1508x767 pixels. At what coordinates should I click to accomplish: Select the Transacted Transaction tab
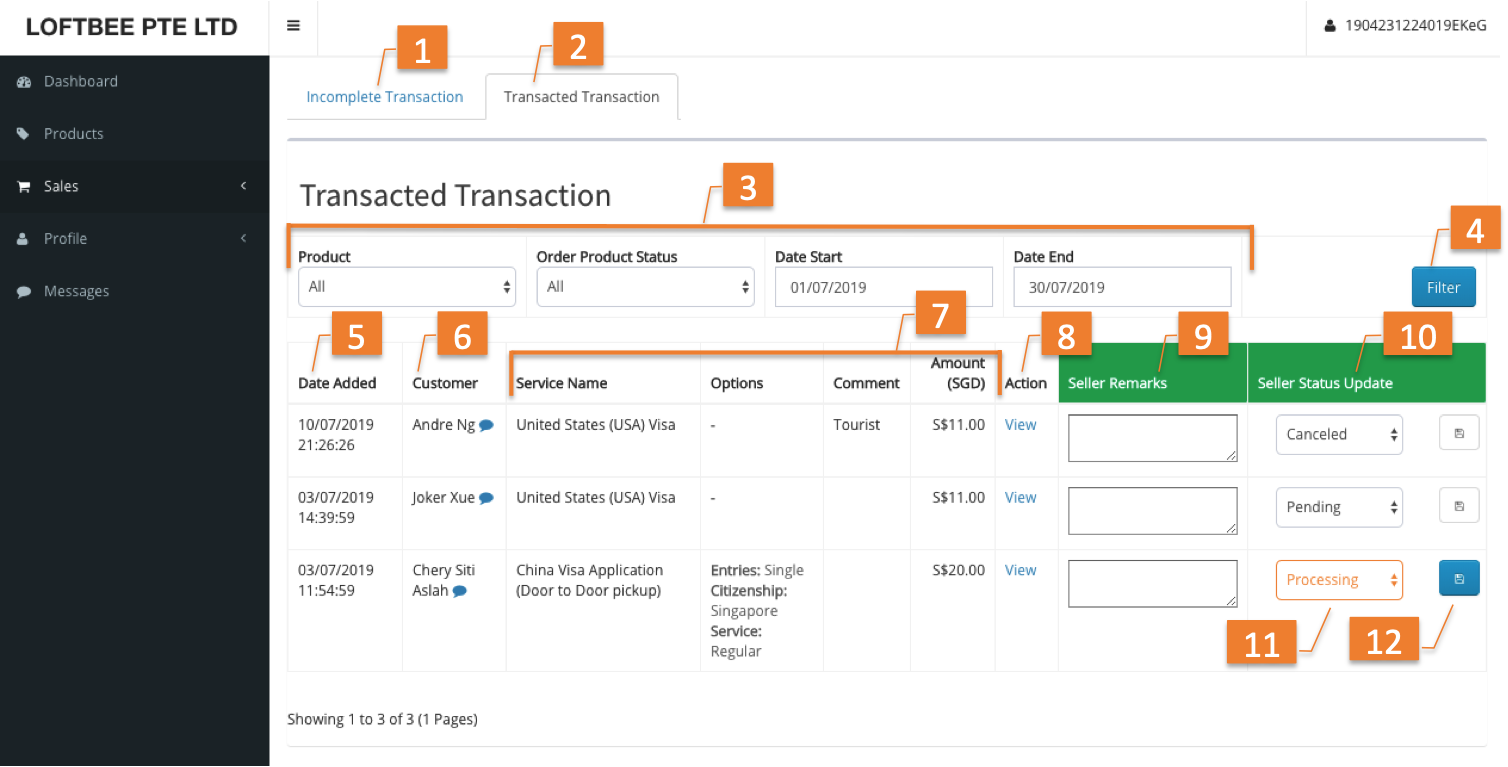click(x=581, y=97)
